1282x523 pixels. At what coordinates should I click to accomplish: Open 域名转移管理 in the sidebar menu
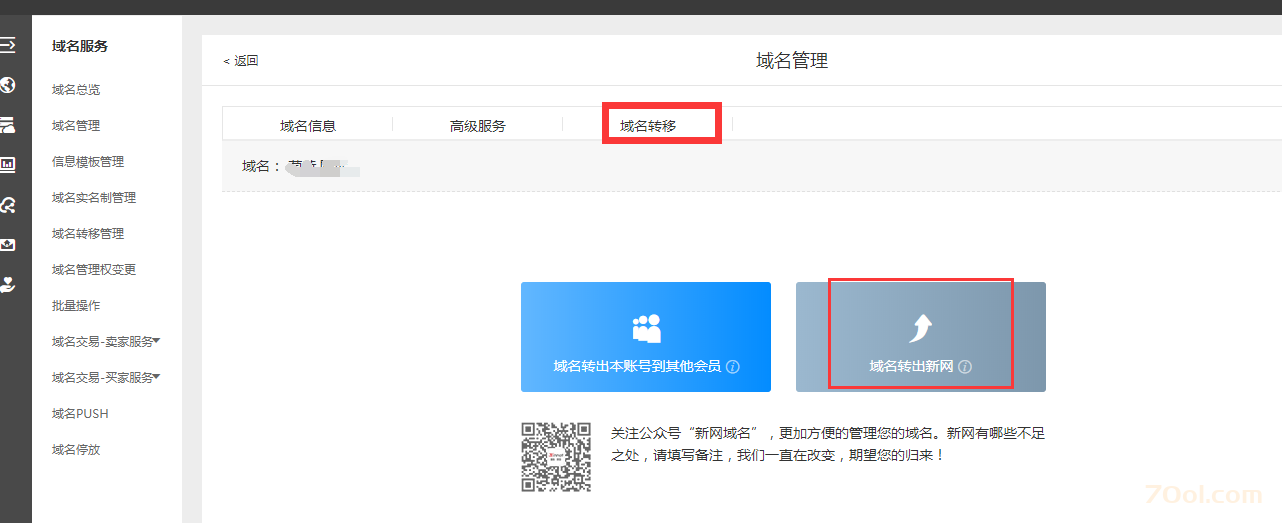[88, 234]
